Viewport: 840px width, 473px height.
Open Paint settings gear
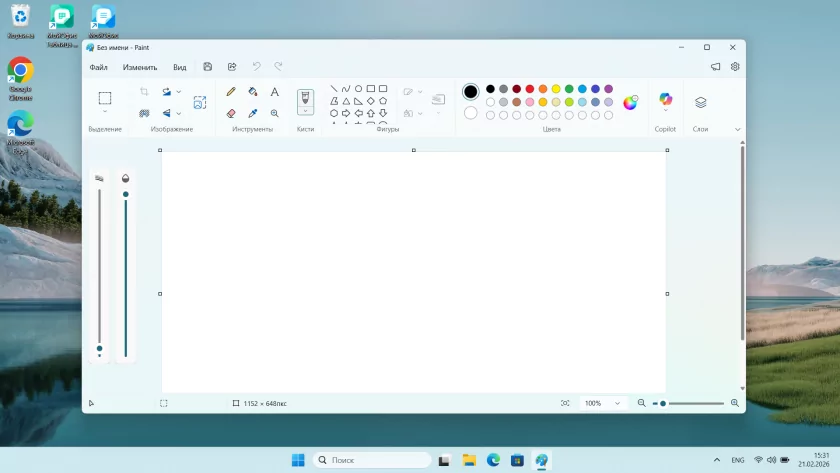coord(735,67)
